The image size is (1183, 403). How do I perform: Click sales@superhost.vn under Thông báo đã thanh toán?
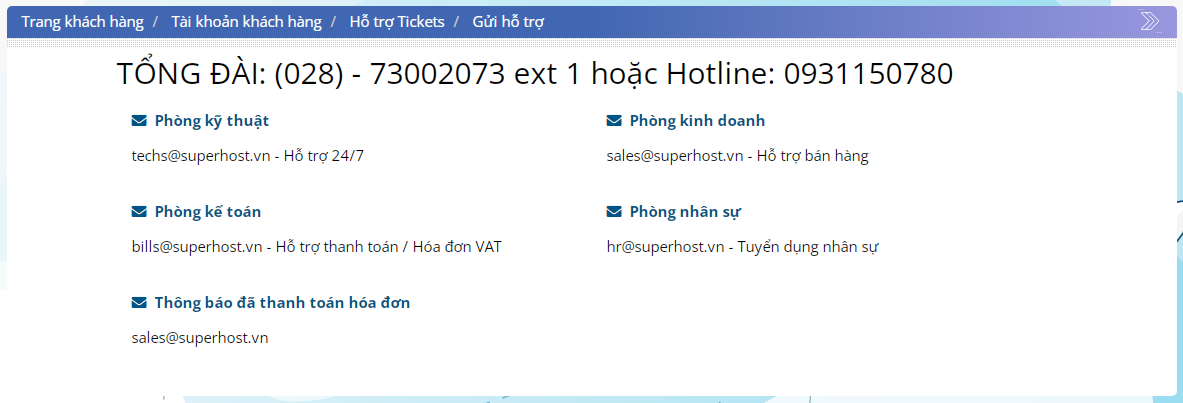pos(200,338)
